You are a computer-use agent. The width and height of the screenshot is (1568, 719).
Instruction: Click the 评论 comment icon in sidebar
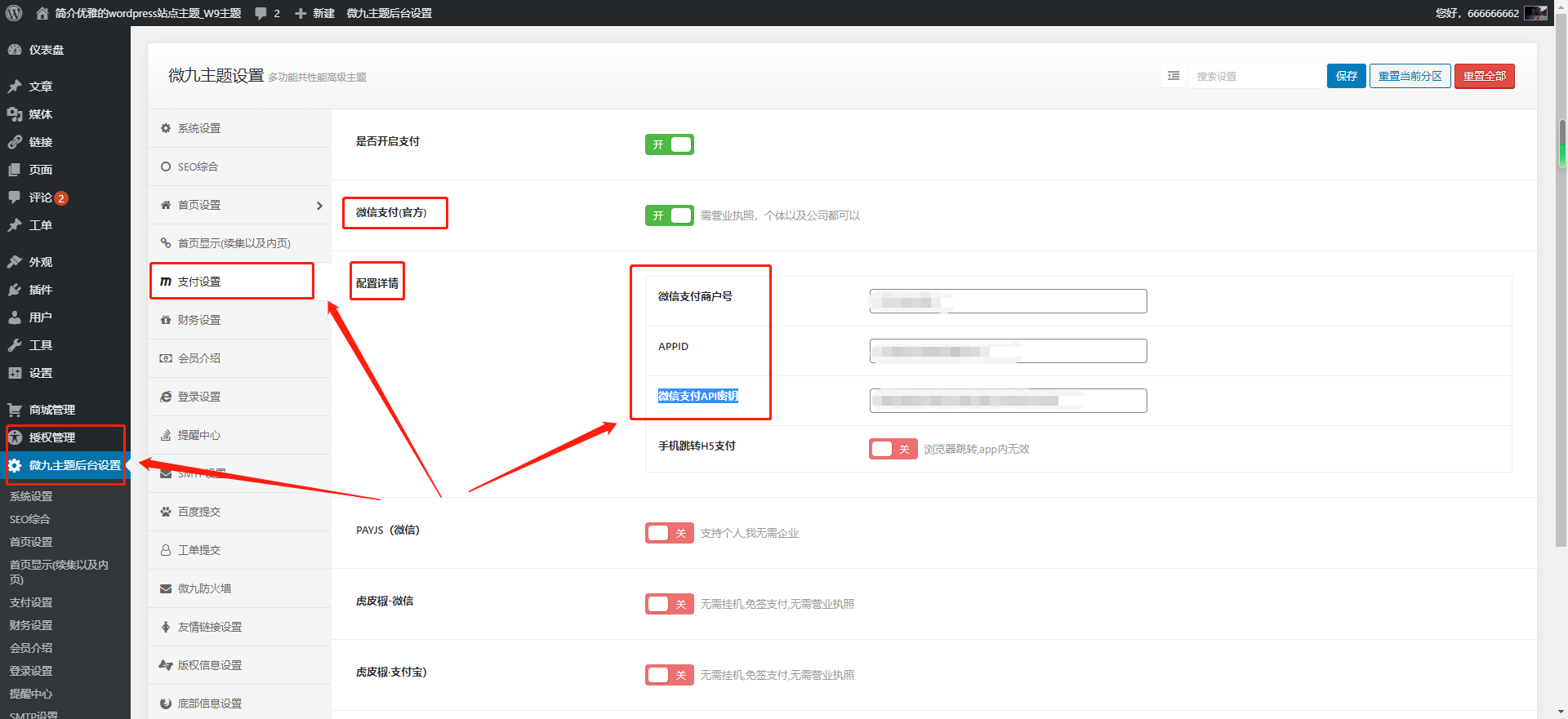click(x=15, y=198)
